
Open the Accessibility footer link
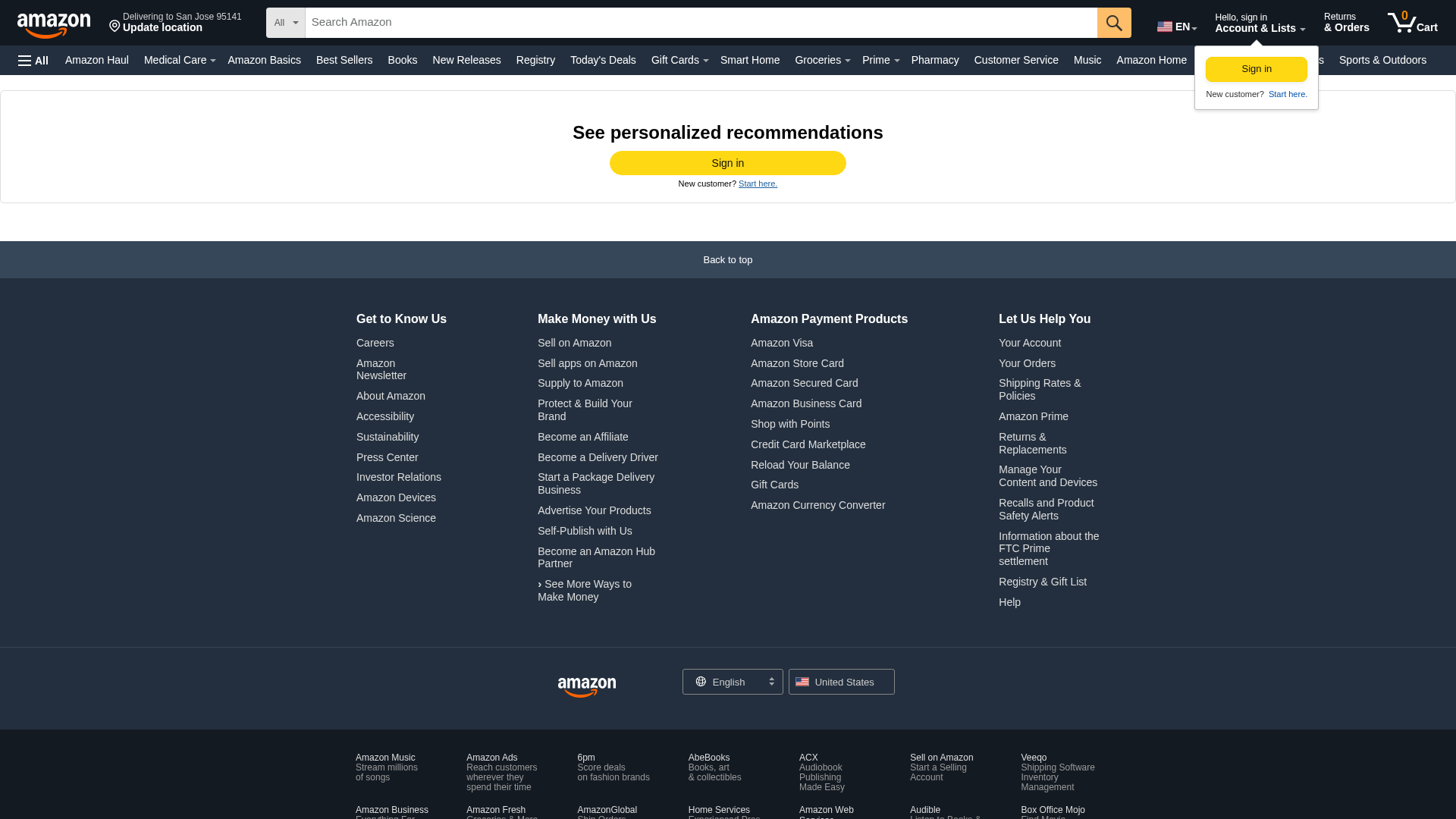point(385,416)
